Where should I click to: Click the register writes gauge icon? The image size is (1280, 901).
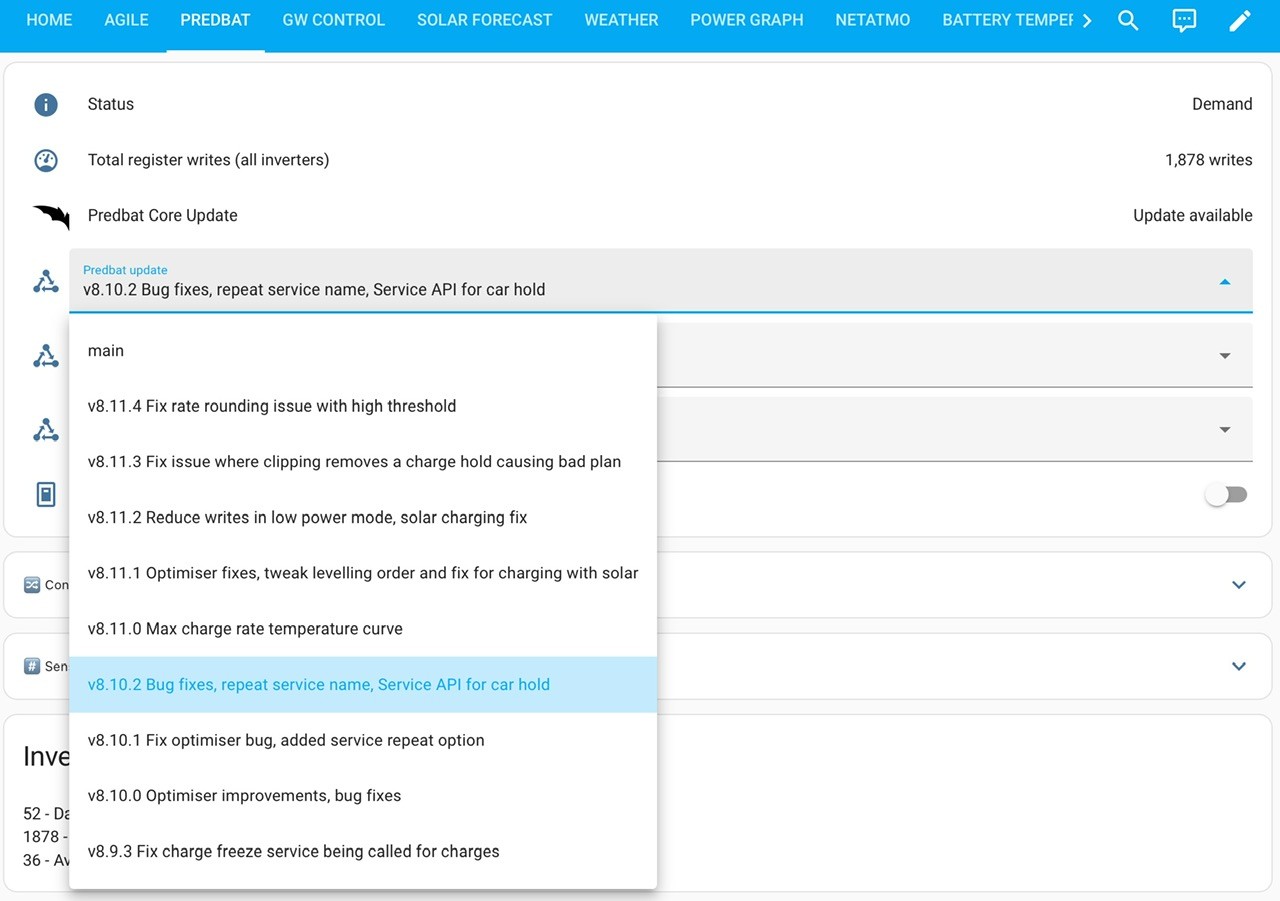click(46, 160)
